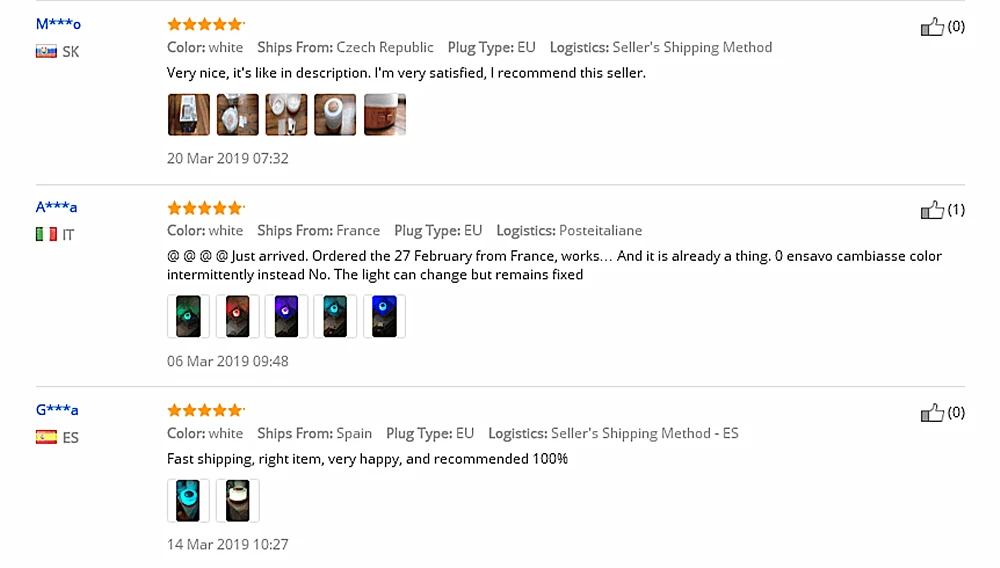Viewport: 1000px width, 568px height.
Task: View the purple light photo in A***a's review
Action: (x=286, y=316)
